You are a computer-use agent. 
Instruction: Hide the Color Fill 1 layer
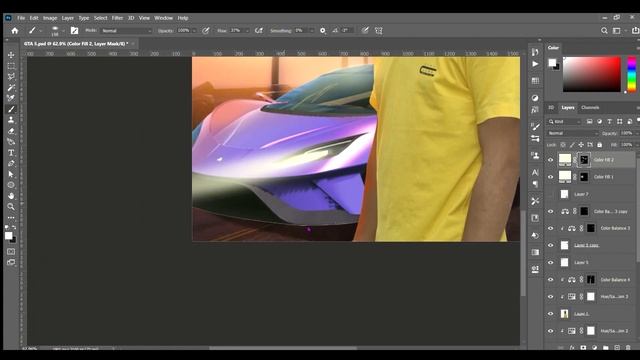tap(551, 177)
